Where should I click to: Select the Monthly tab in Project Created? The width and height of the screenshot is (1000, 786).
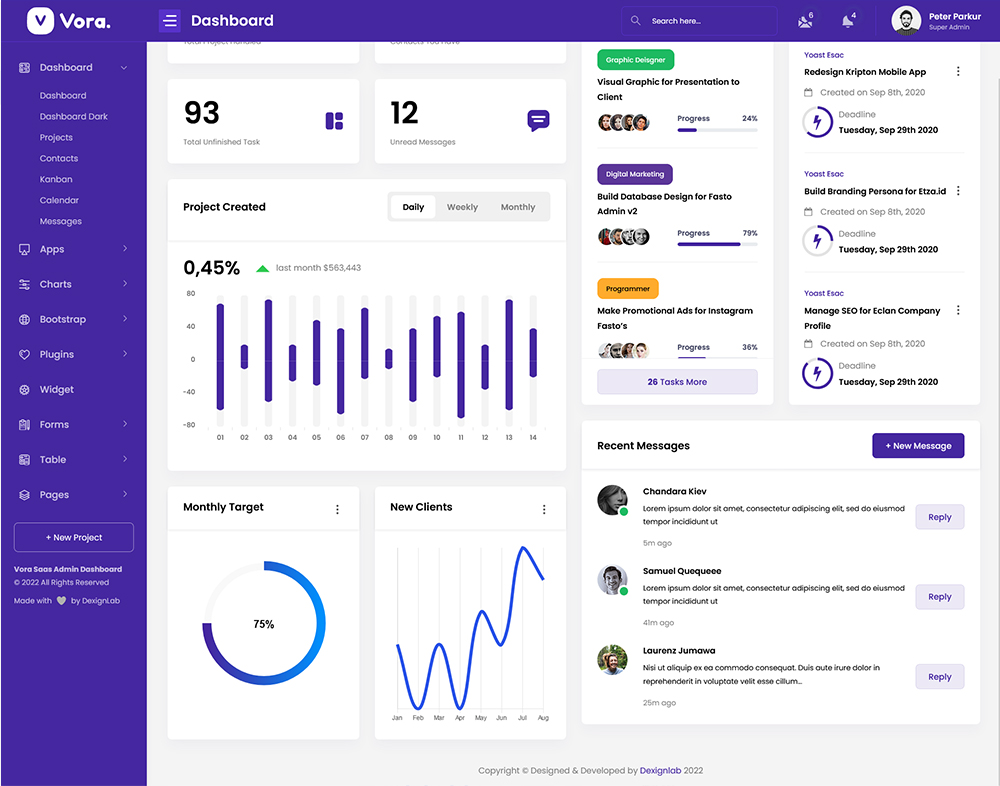(518, 207)
